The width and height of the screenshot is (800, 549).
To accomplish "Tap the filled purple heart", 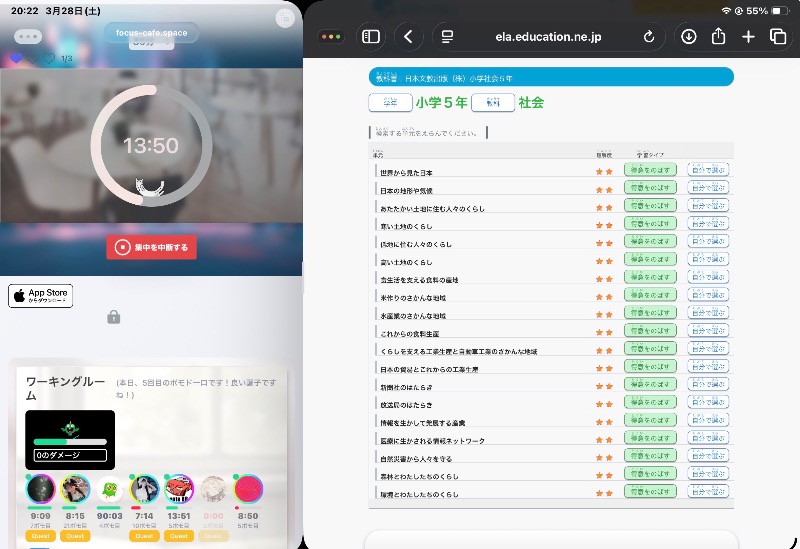I will coord(16,58).
